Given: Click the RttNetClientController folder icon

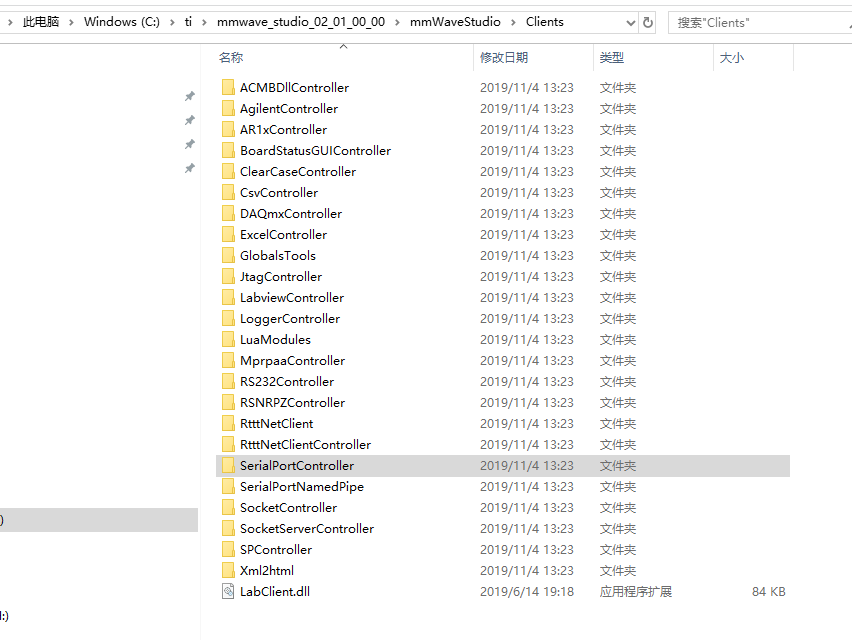Looking at the screenshot, I should point(228,444).
